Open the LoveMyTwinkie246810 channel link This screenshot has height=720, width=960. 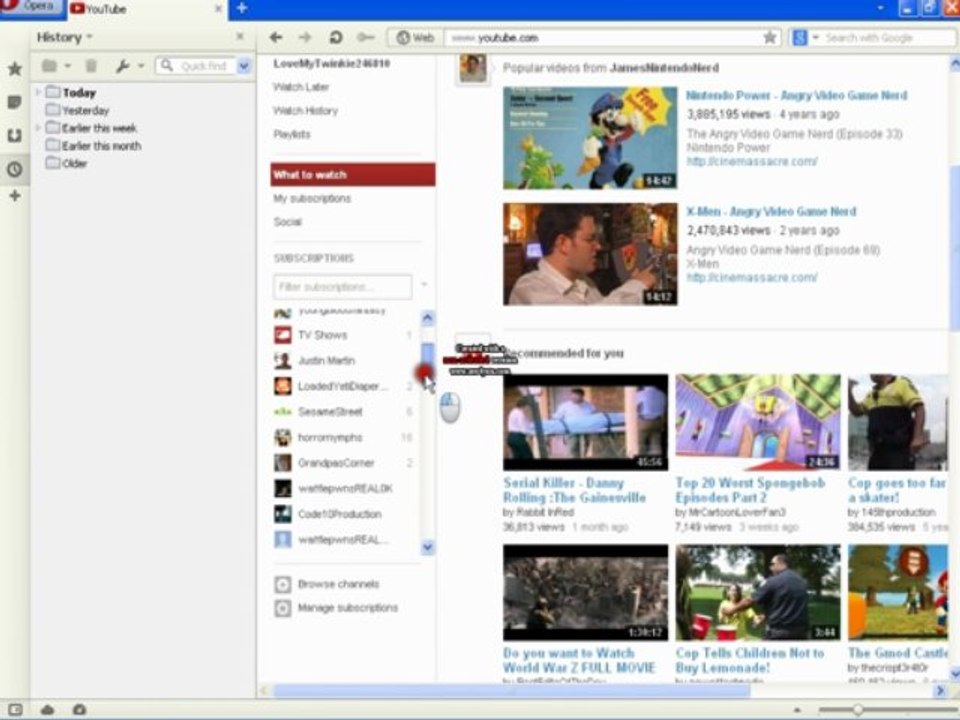(331, 64)
